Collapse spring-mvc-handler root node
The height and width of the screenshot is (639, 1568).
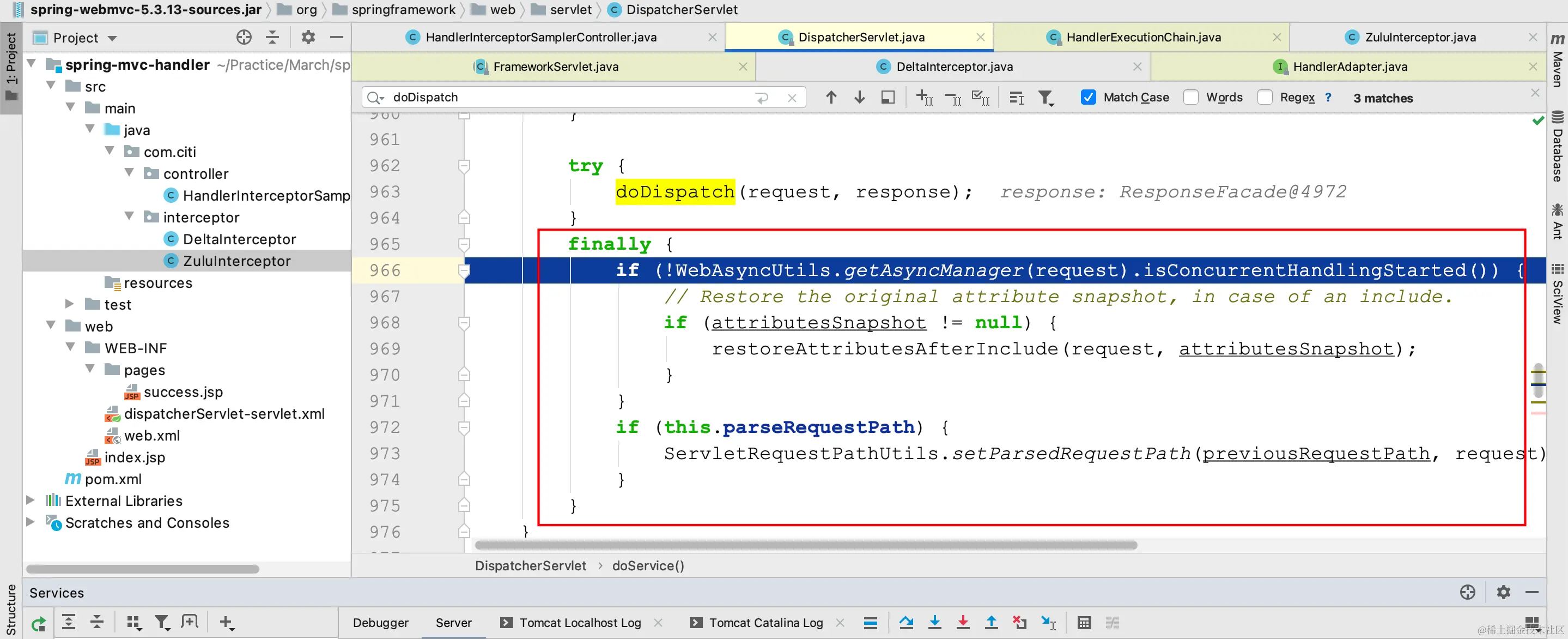[x=32, y=63]
